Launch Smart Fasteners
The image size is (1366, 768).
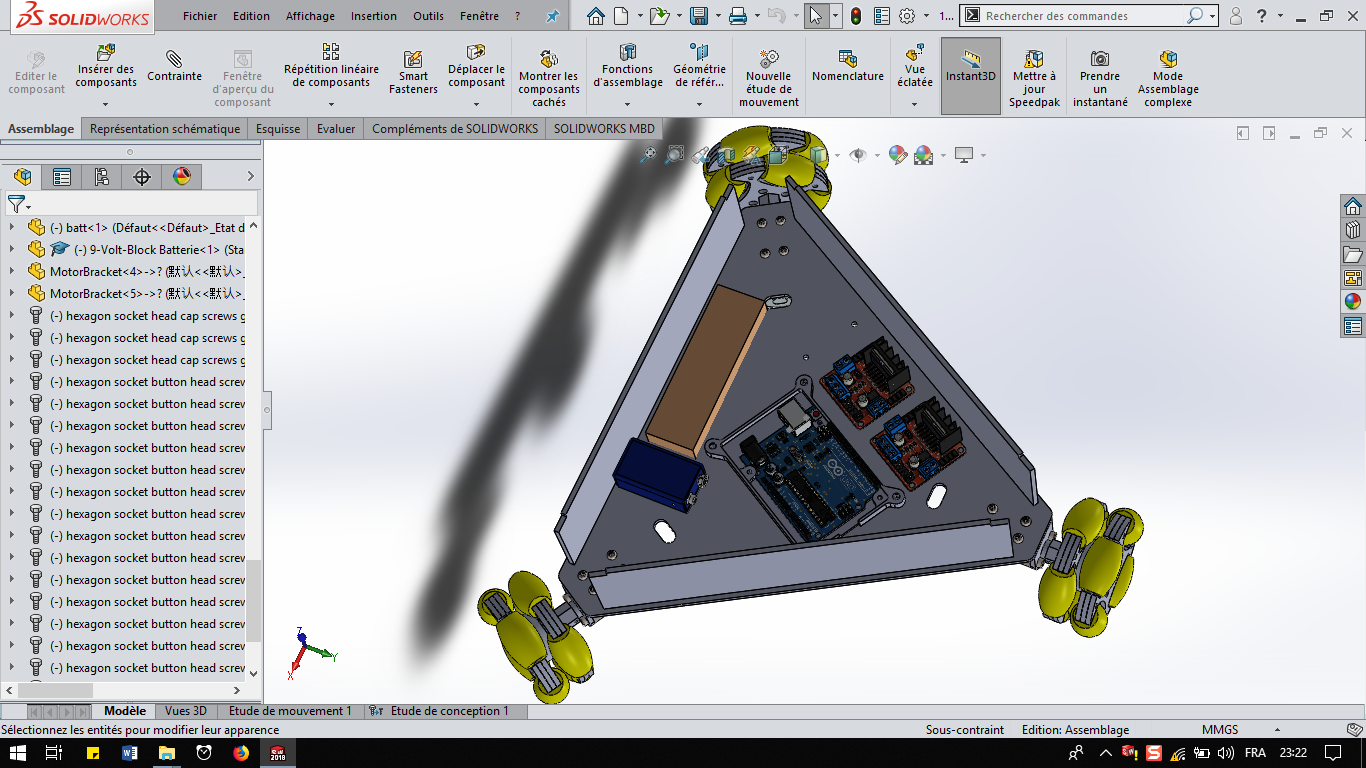[413, 72]
